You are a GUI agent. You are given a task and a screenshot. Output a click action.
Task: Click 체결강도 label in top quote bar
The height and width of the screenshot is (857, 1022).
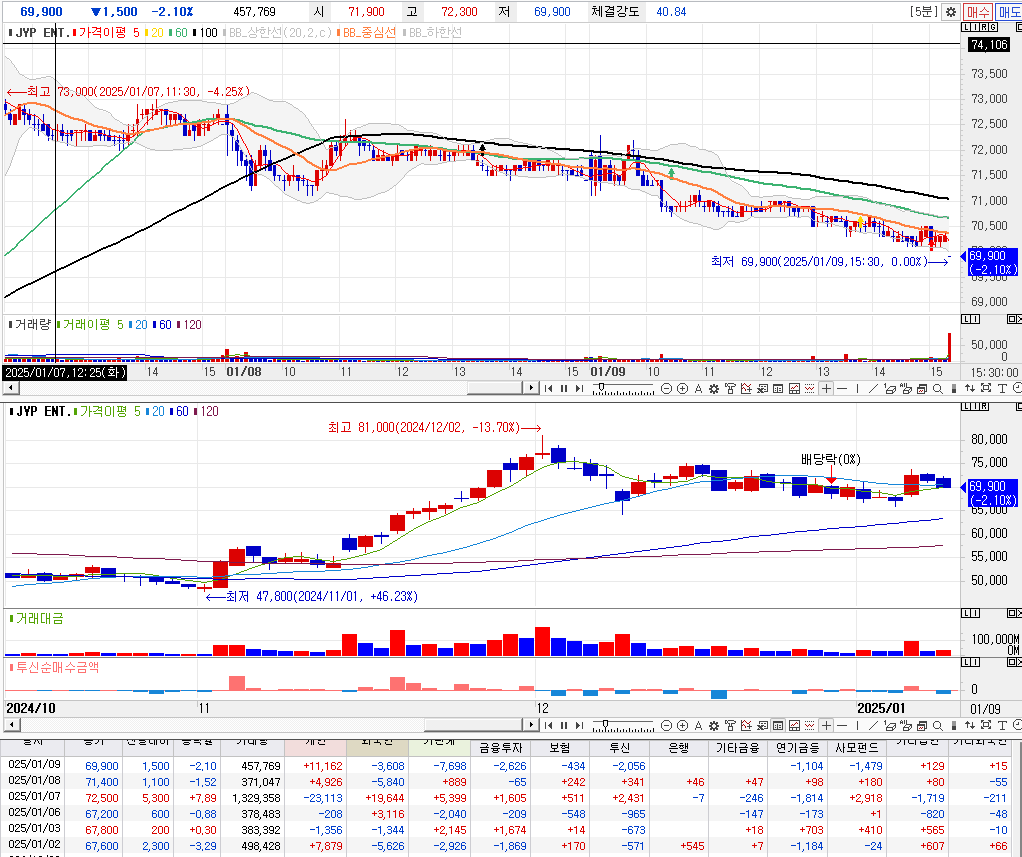tap(615, 12)
